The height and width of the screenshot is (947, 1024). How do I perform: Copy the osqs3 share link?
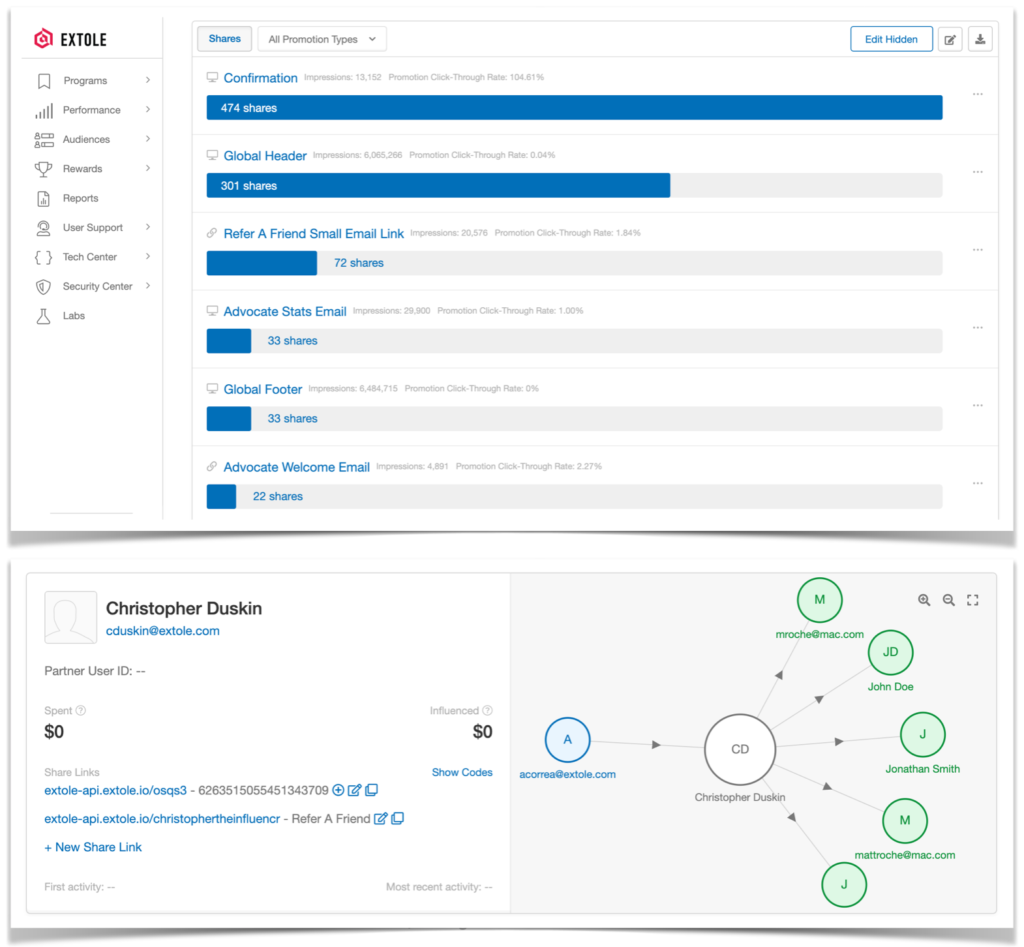coord(372,790)
